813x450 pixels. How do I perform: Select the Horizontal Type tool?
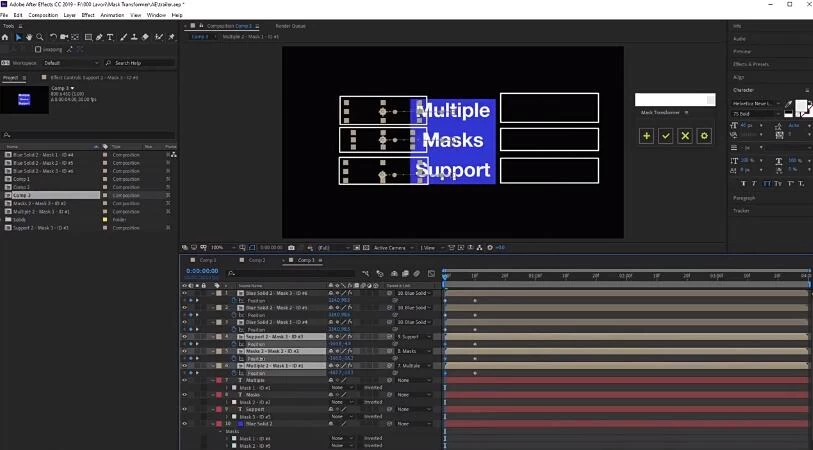click(110, 37)
